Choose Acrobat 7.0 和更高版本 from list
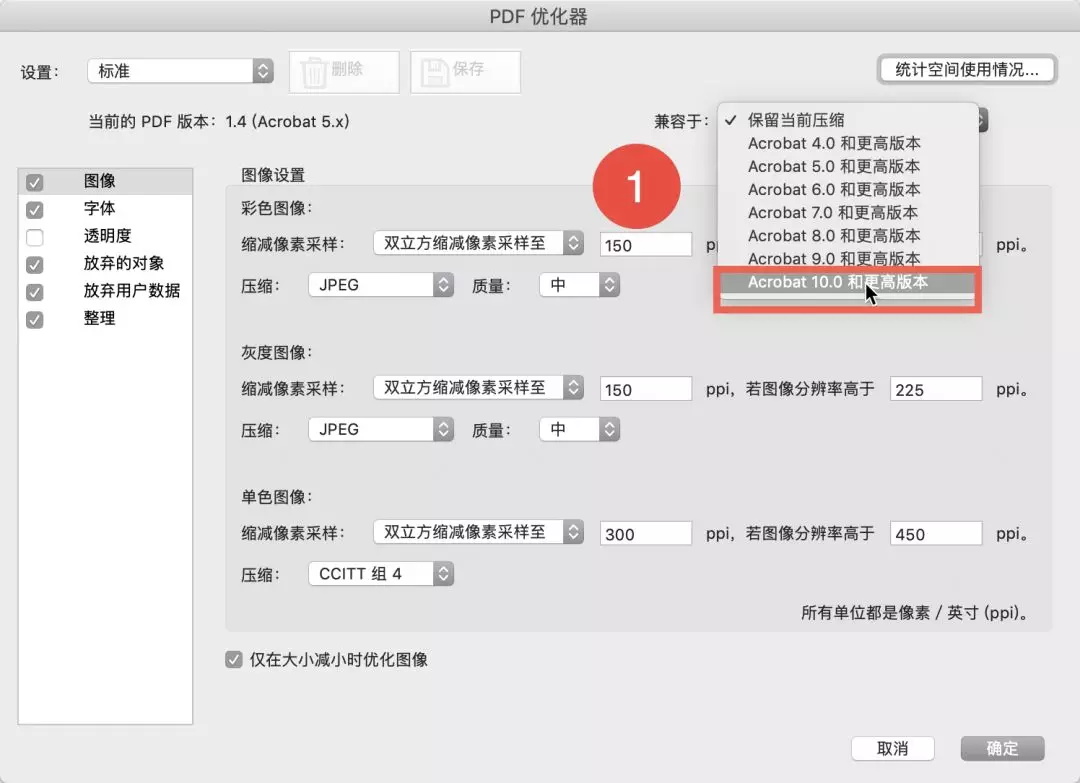Viewport: 1080px width, 783px height. pos(832,212)
